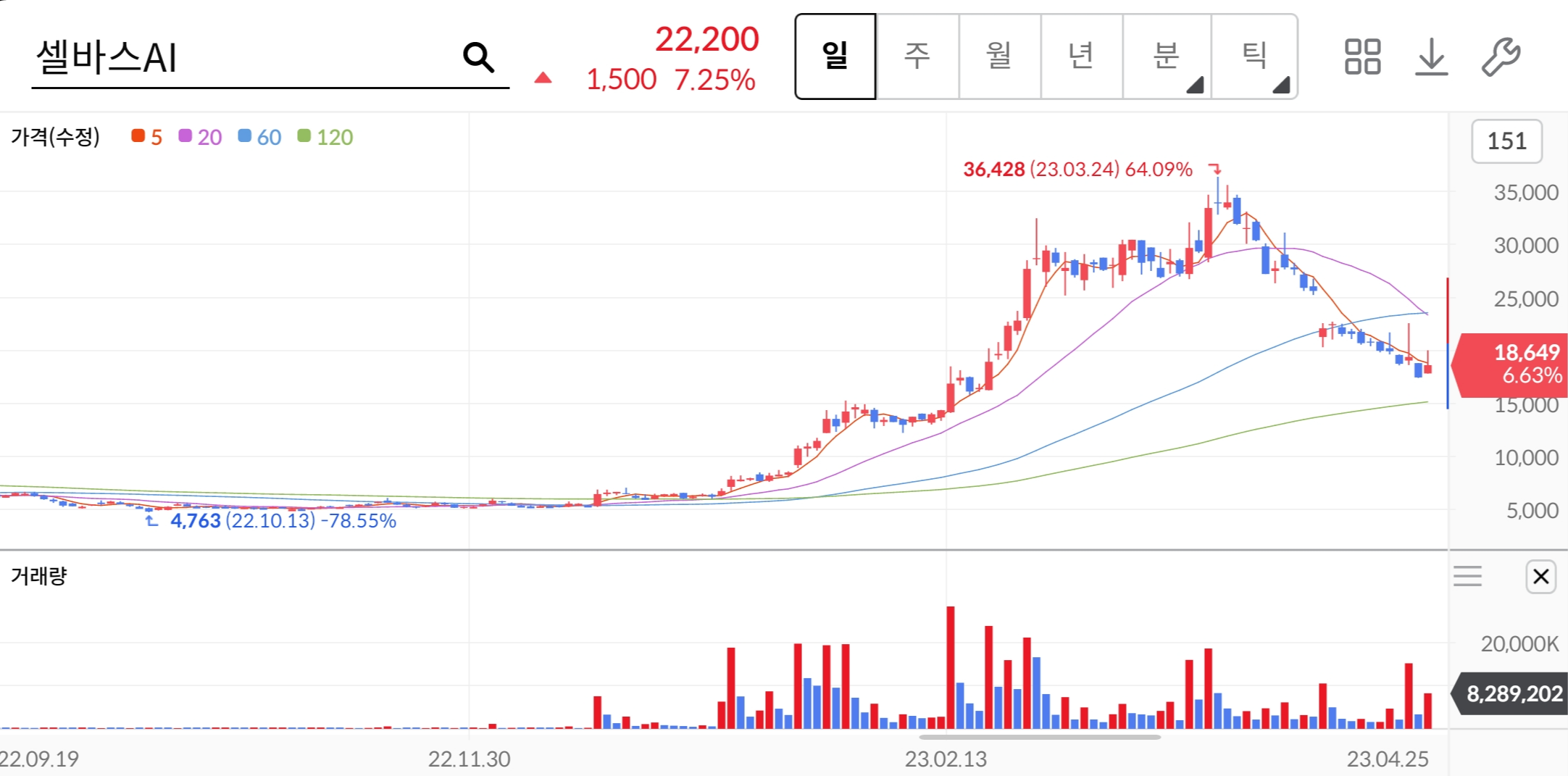The width and height of the screenshot is (1568, 776).
Task: Toggle the 5-day moving average legend
Action: click(x=147, y=137)
